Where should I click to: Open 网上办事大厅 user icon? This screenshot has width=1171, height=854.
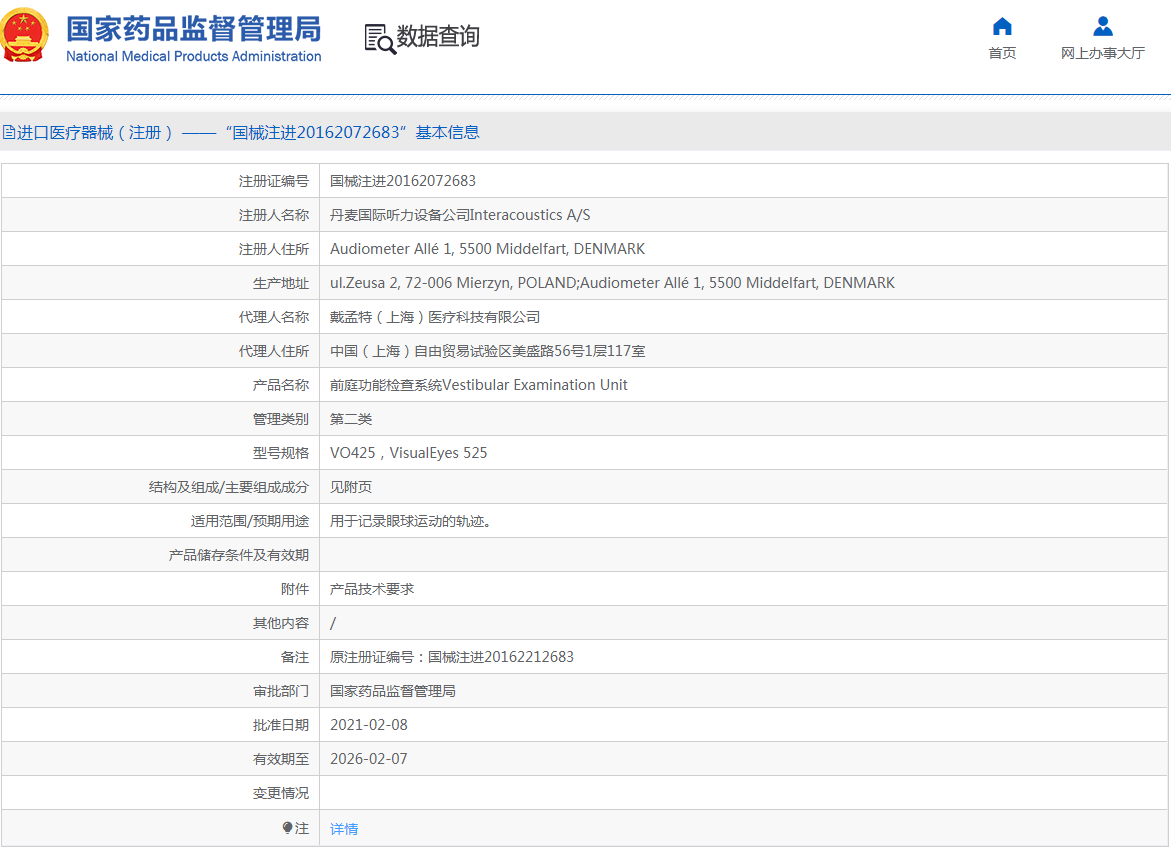click(1102, 27)
